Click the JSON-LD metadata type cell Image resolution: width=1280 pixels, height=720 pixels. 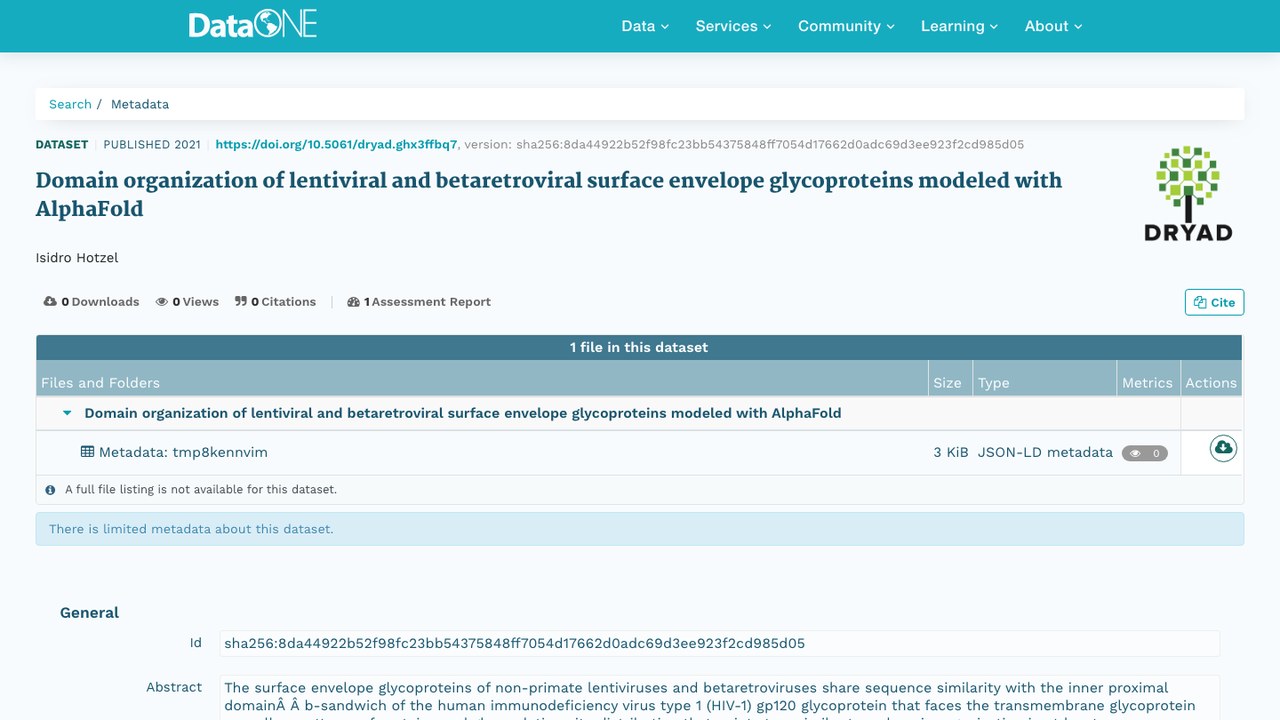click(1045, 452)
